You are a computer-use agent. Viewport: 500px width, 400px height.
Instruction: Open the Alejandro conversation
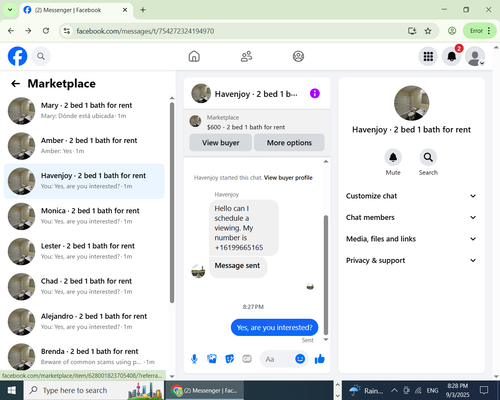[84, 322]
